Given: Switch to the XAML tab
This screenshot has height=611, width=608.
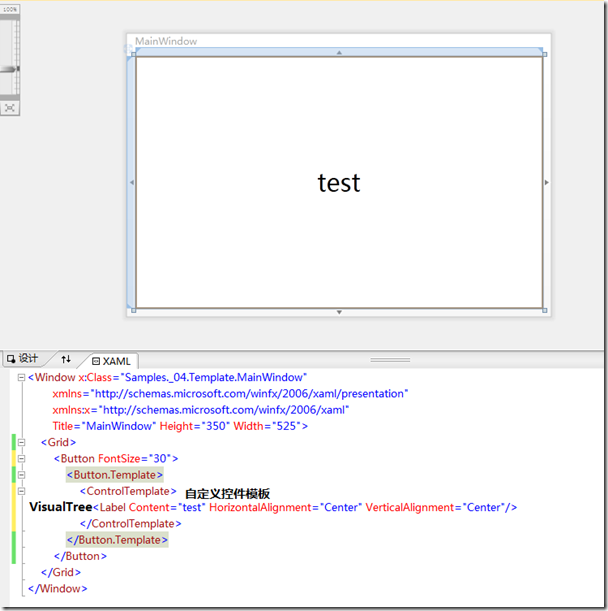Looking at the screenshot, I should coord(111,361).
